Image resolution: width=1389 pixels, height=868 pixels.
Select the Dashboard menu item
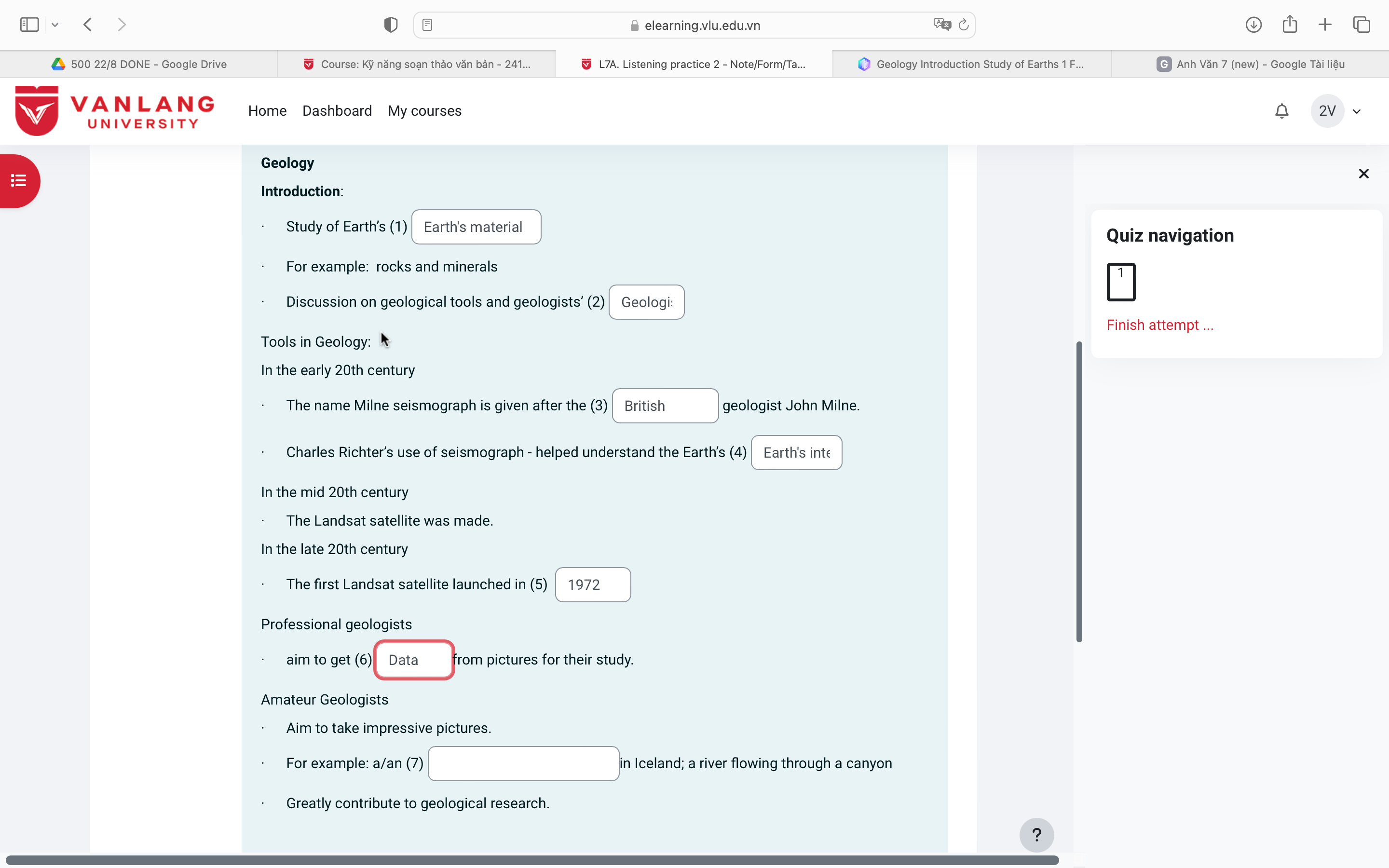337,110
